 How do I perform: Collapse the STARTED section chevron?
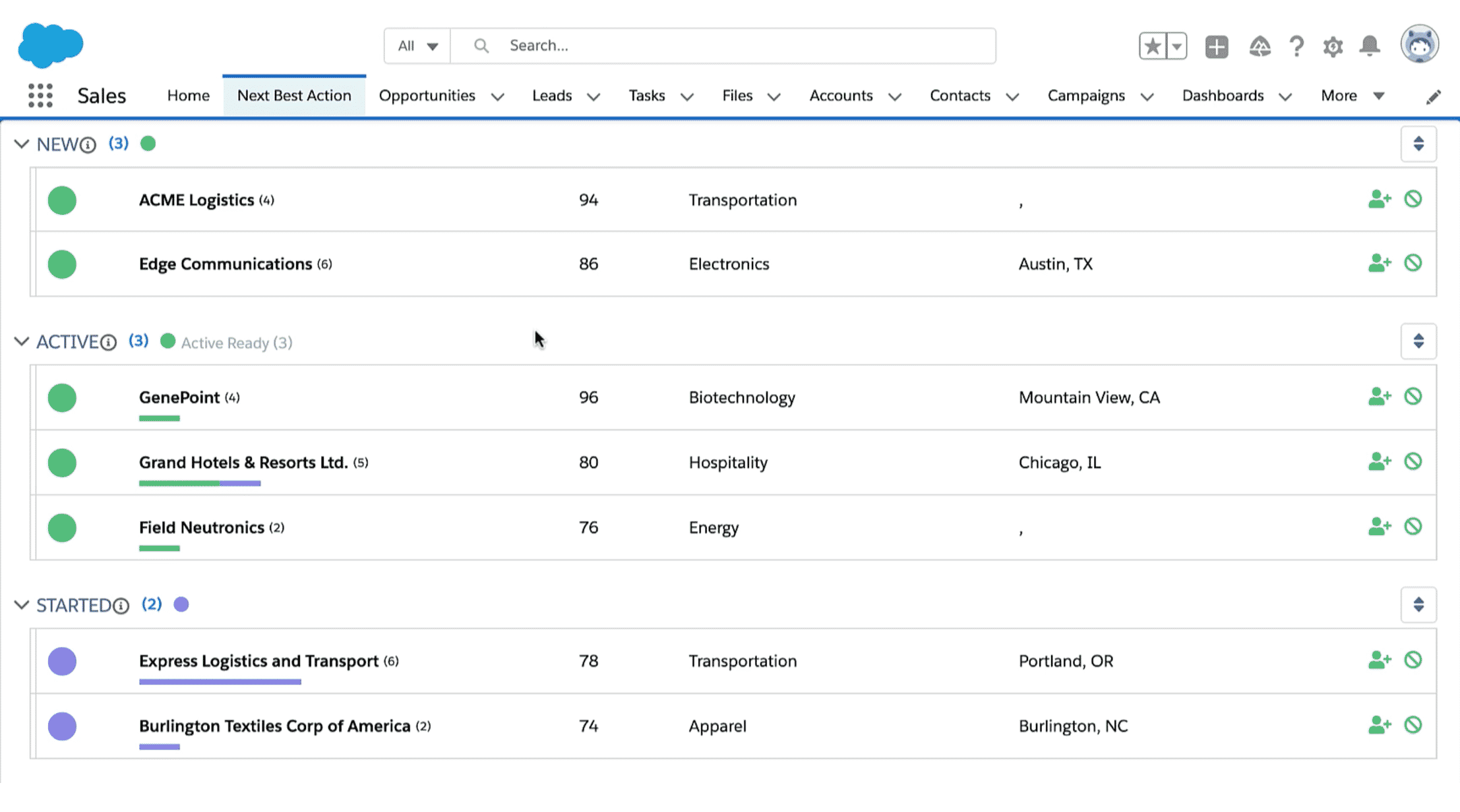coord(22,605)
